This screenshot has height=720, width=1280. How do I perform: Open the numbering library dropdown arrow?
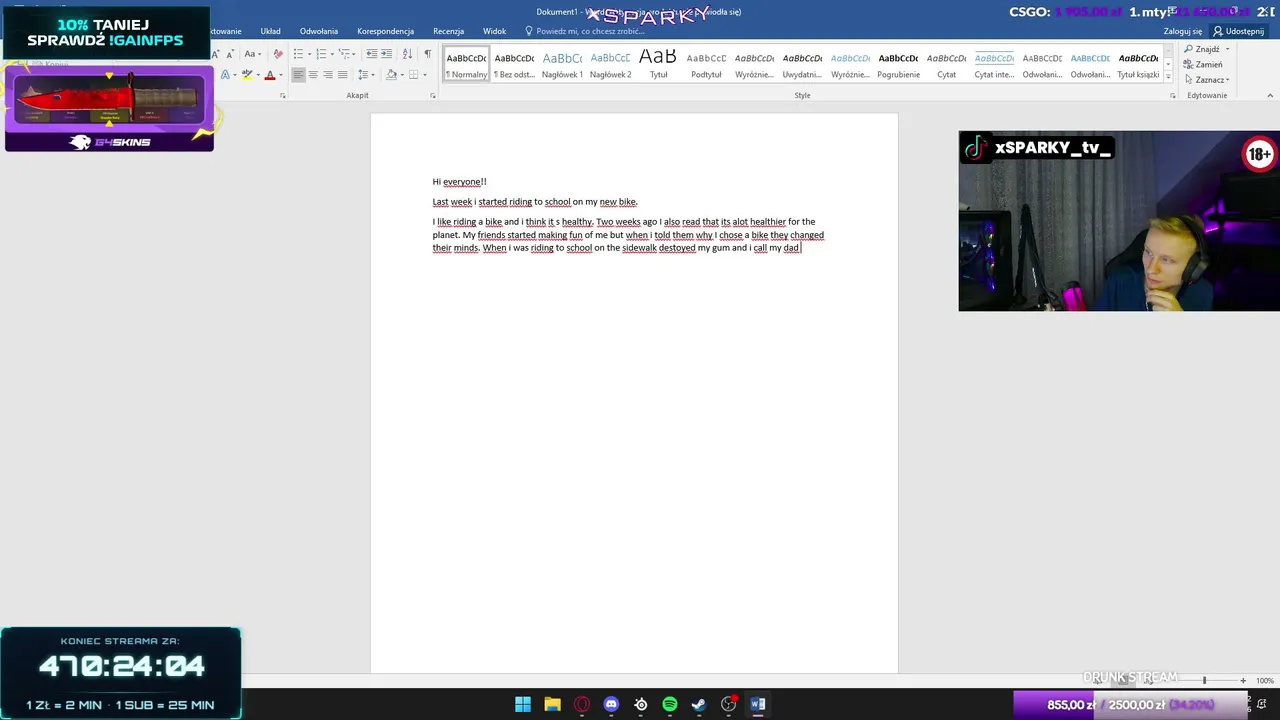(332, 54)
